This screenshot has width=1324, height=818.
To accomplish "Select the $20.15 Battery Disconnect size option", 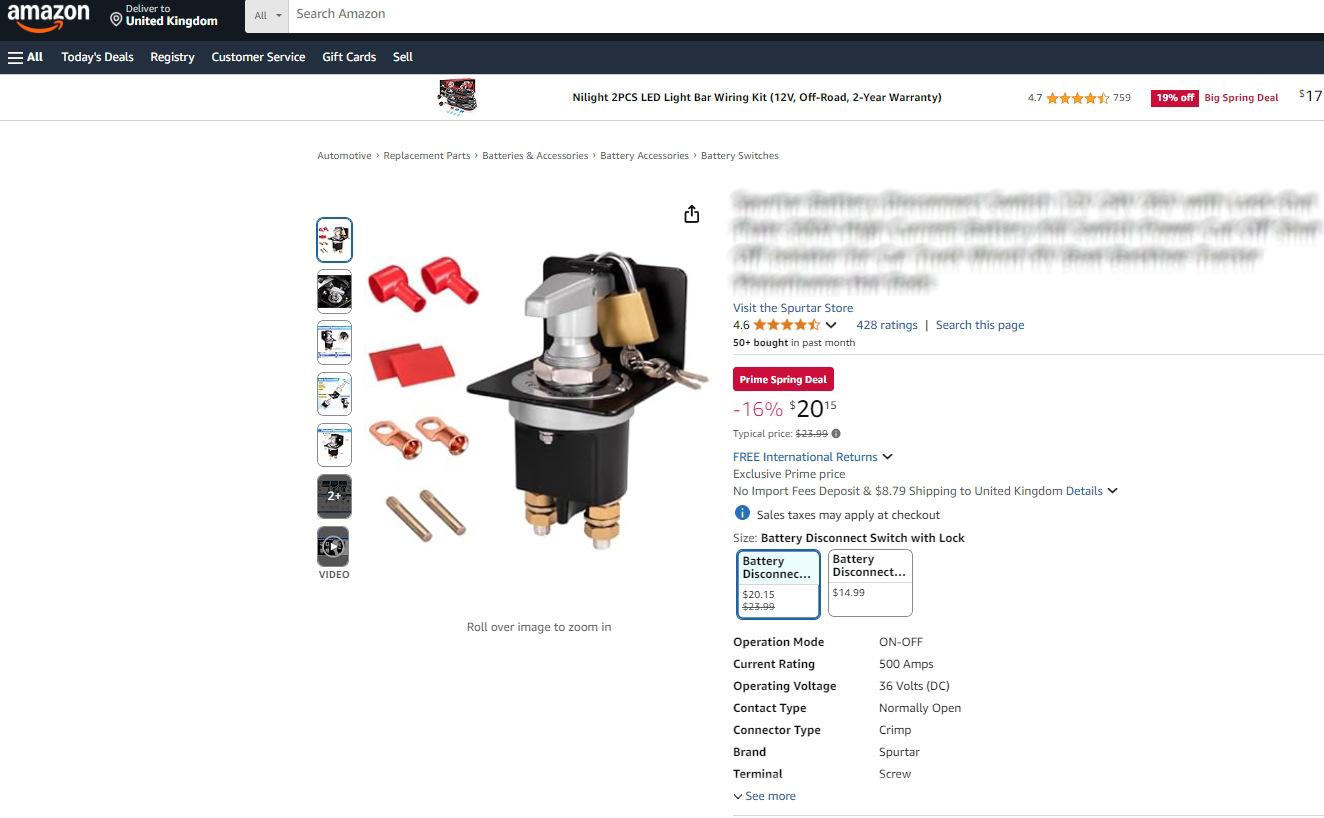I will [x=779, y=585].
